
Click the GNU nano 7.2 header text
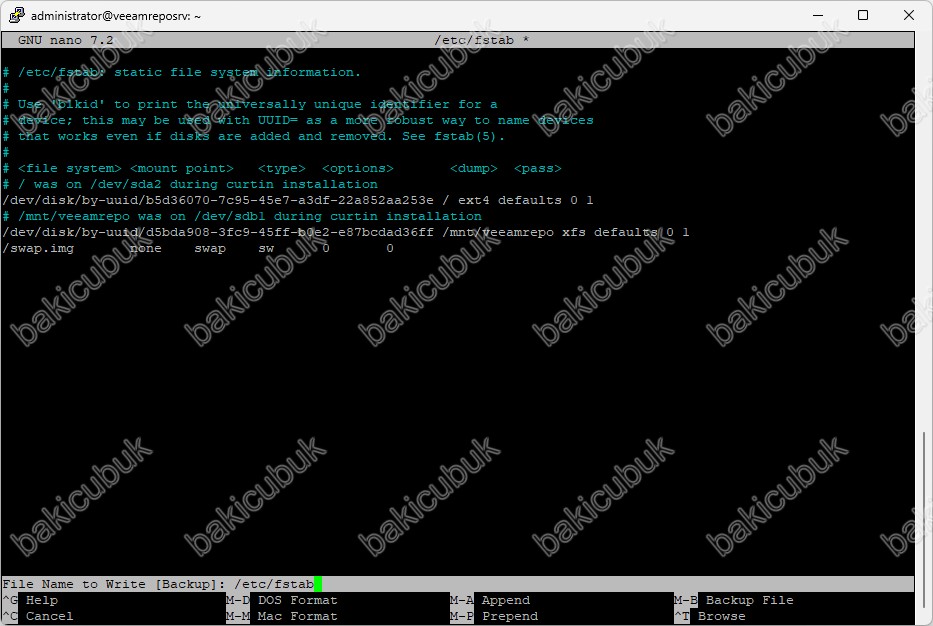click(x=65, y=40)
